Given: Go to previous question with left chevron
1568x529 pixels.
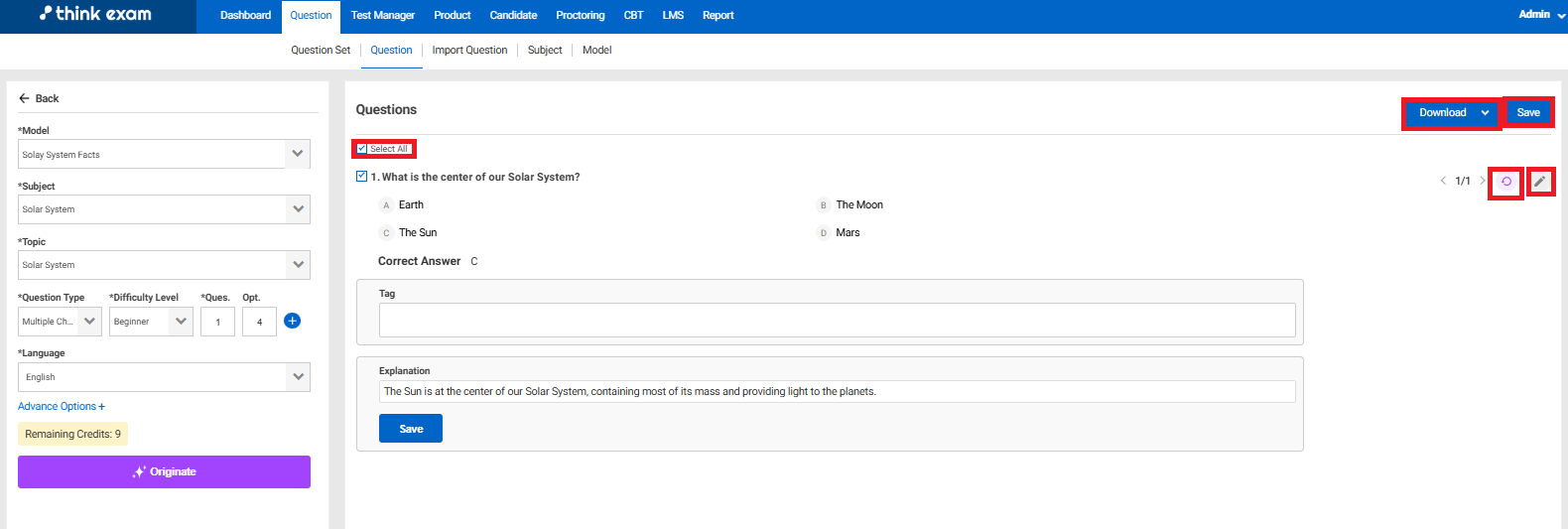Looking at the screenshot, I should click(x=1443, y=181).
